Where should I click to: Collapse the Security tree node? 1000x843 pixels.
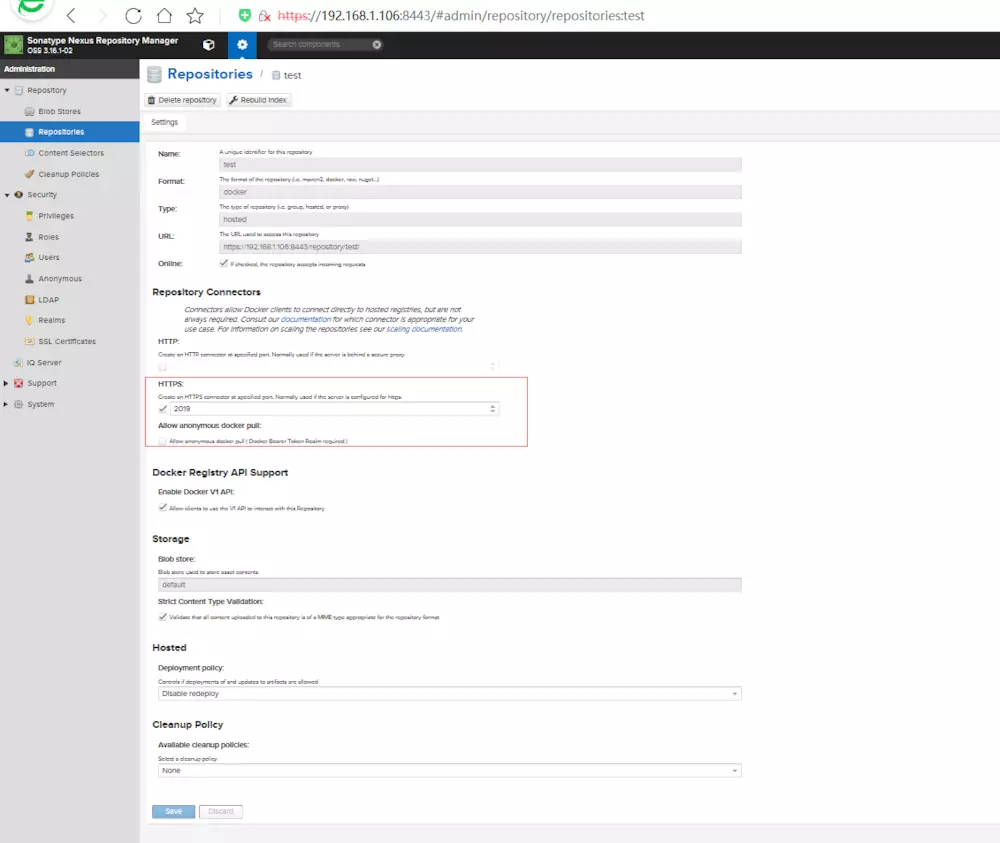click(7, 195)
